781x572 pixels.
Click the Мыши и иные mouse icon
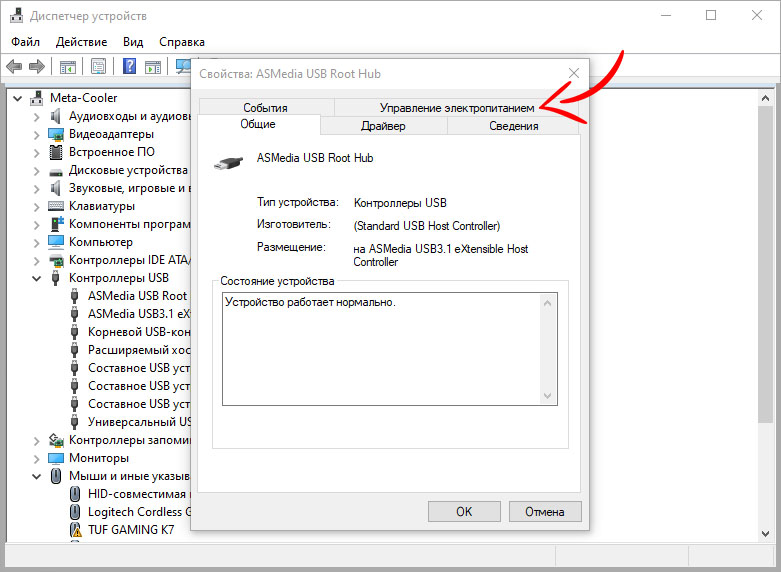56,476
